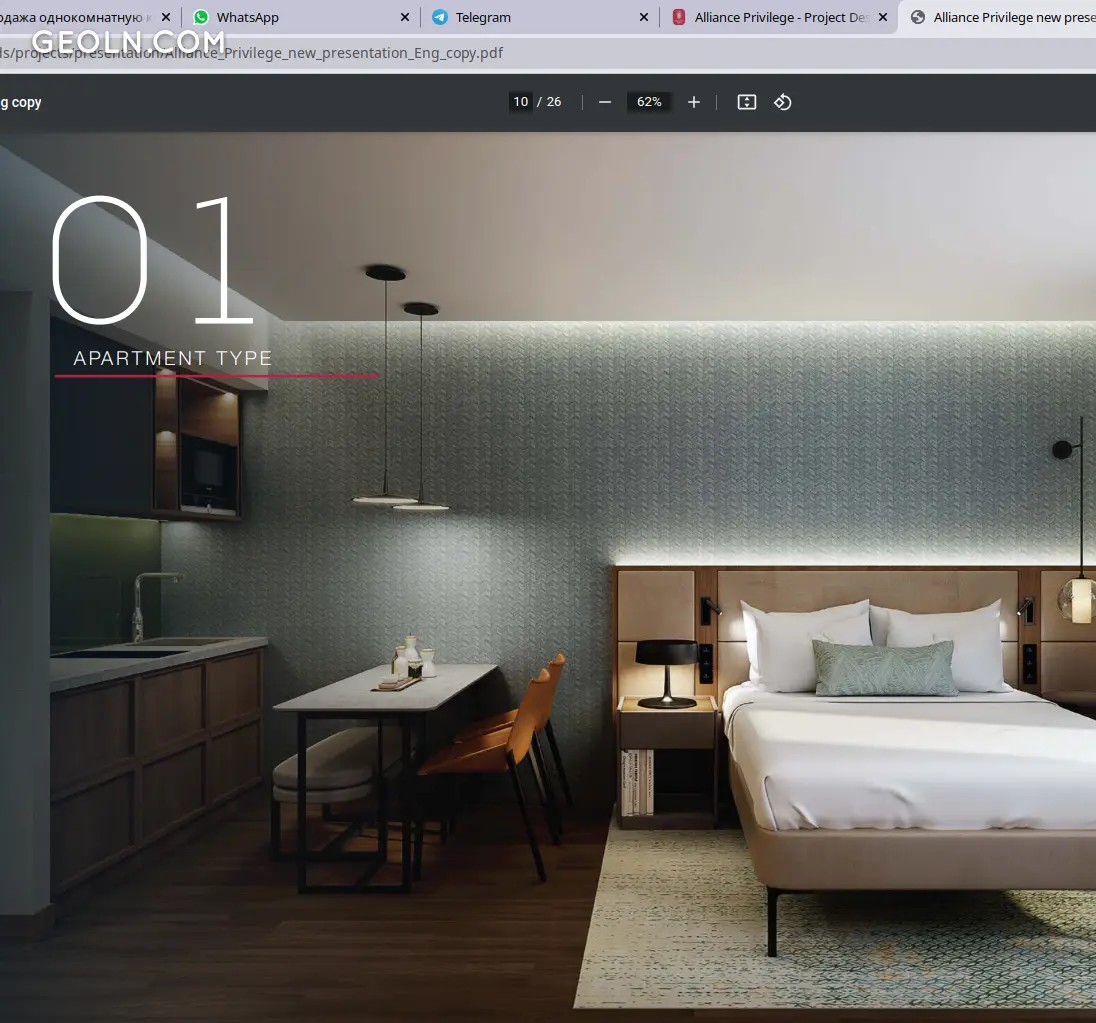Close the Telegram tab
1096x1023 pixels.
[644, 17]
